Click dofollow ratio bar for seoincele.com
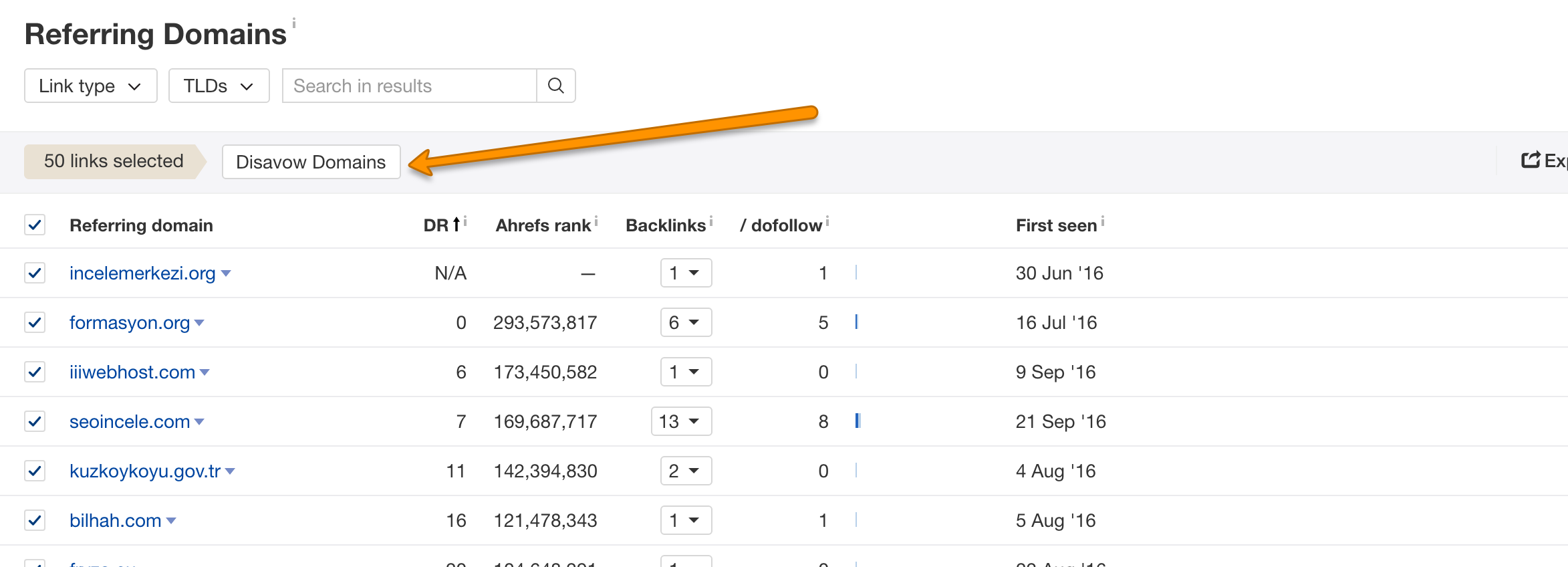This screenshot has width=1568, height=567. [858, 421]
